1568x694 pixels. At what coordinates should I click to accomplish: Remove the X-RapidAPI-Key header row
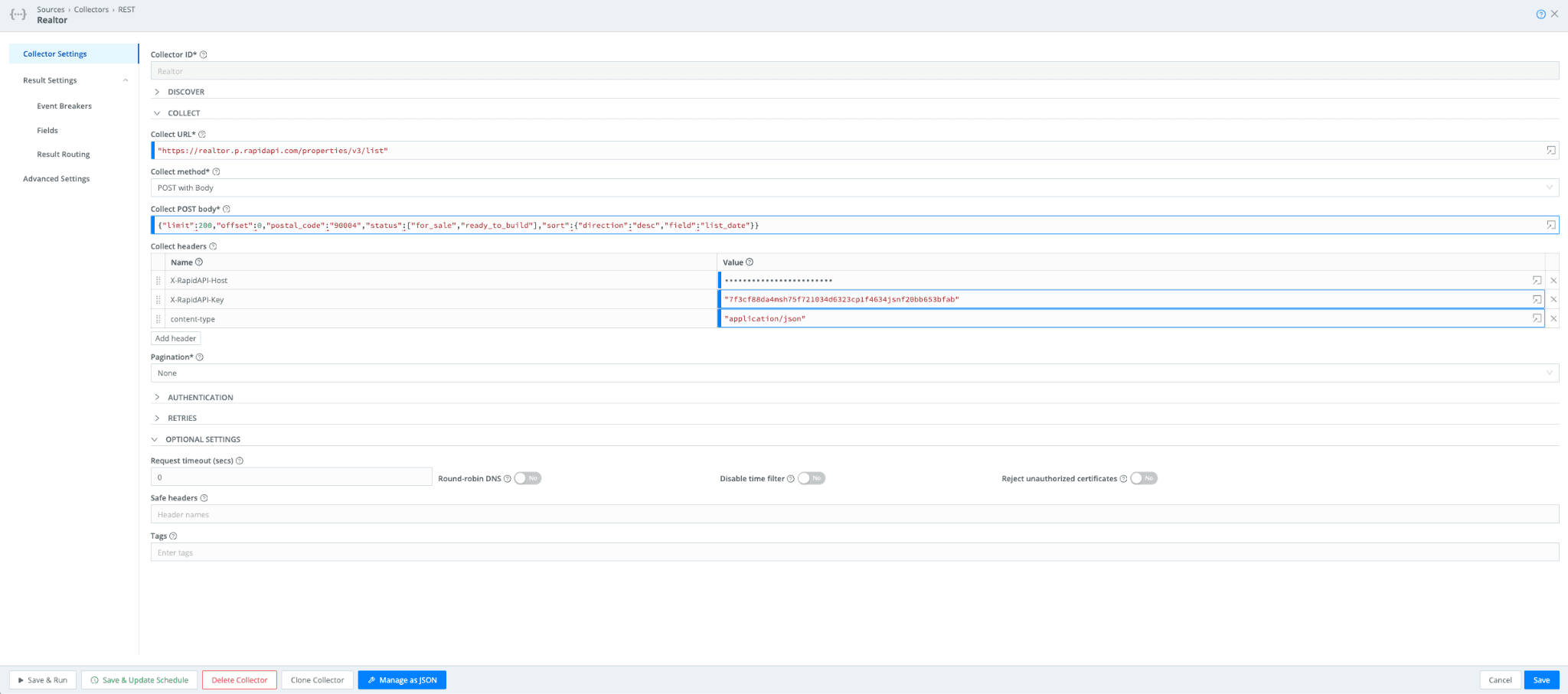tap(1553, 300)
